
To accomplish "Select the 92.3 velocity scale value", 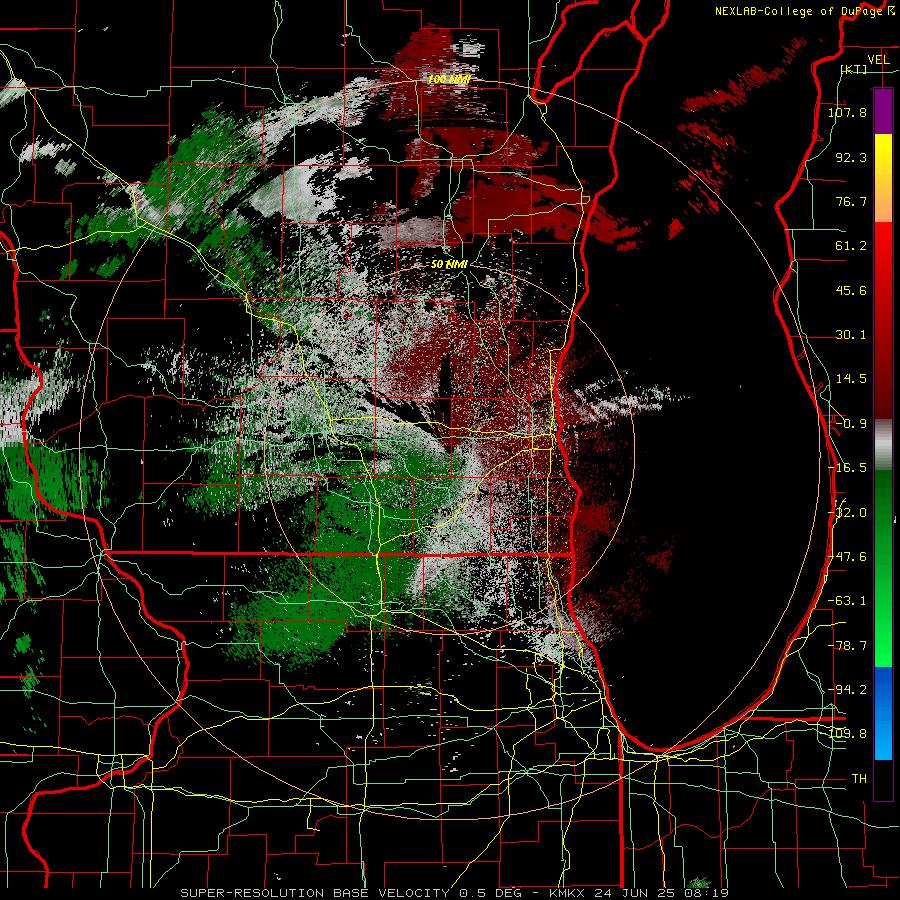I will 851,157.
